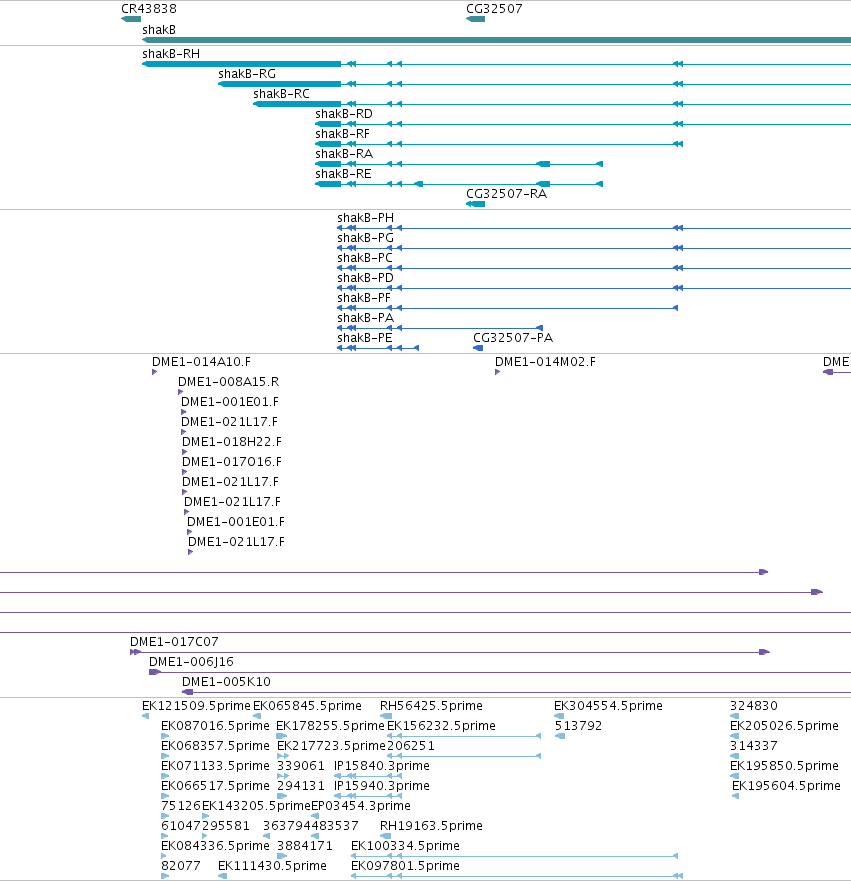Click the DME1-017C07 BAC label
Viewport: 851px width, 881px height.
coord(174,642)
